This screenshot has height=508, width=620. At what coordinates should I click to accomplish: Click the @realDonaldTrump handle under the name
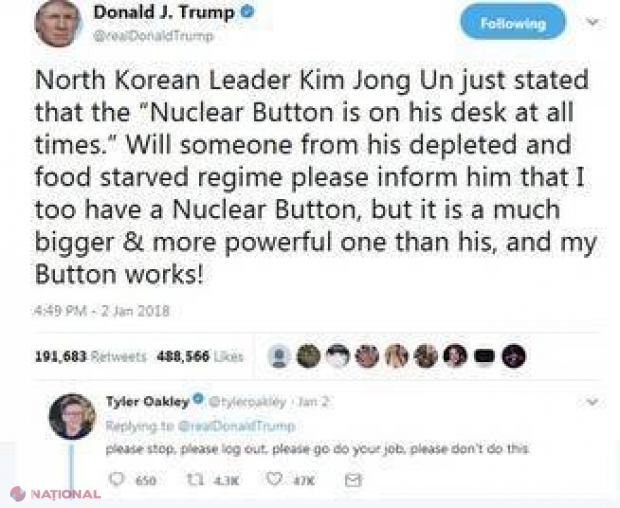point(153,36)
